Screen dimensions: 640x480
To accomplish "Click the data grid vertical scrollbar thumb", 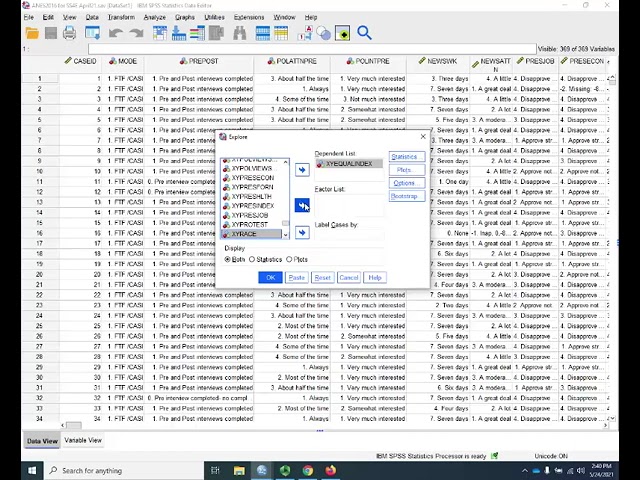I will click(x=612, y=82).
